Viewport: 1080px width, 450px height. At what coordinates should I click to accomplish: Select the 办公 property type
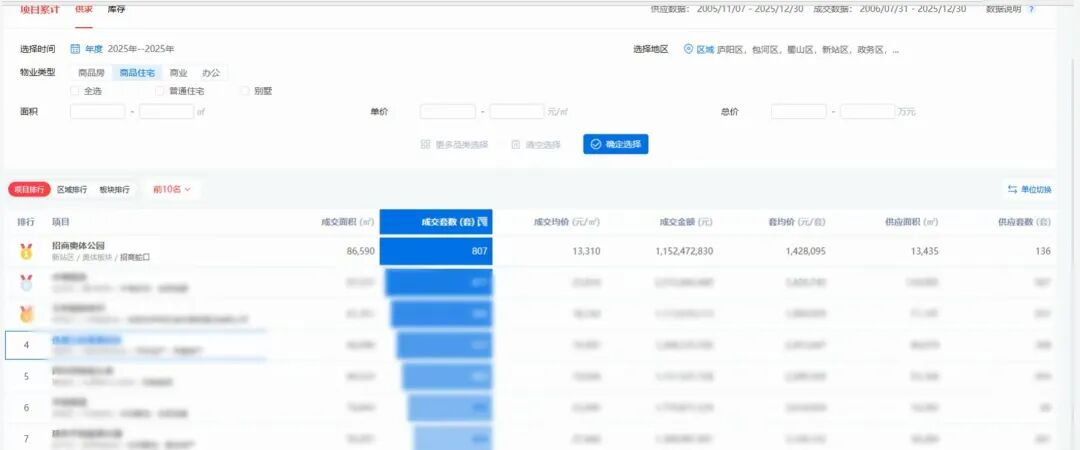click(211, 72)
